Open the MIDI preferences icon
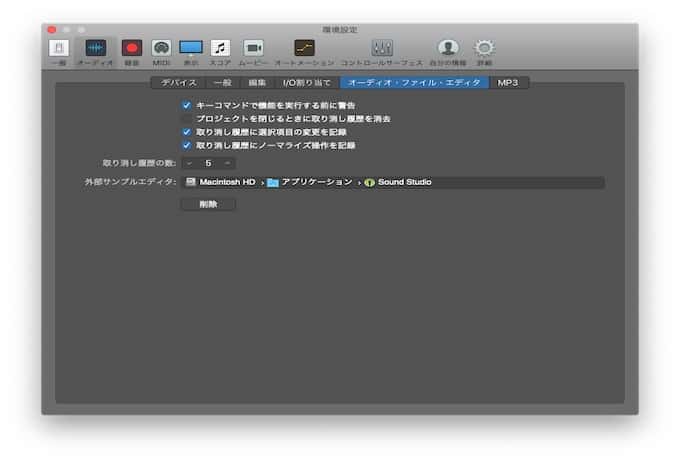This screenshot has width=680, height=460. [161, 49]
